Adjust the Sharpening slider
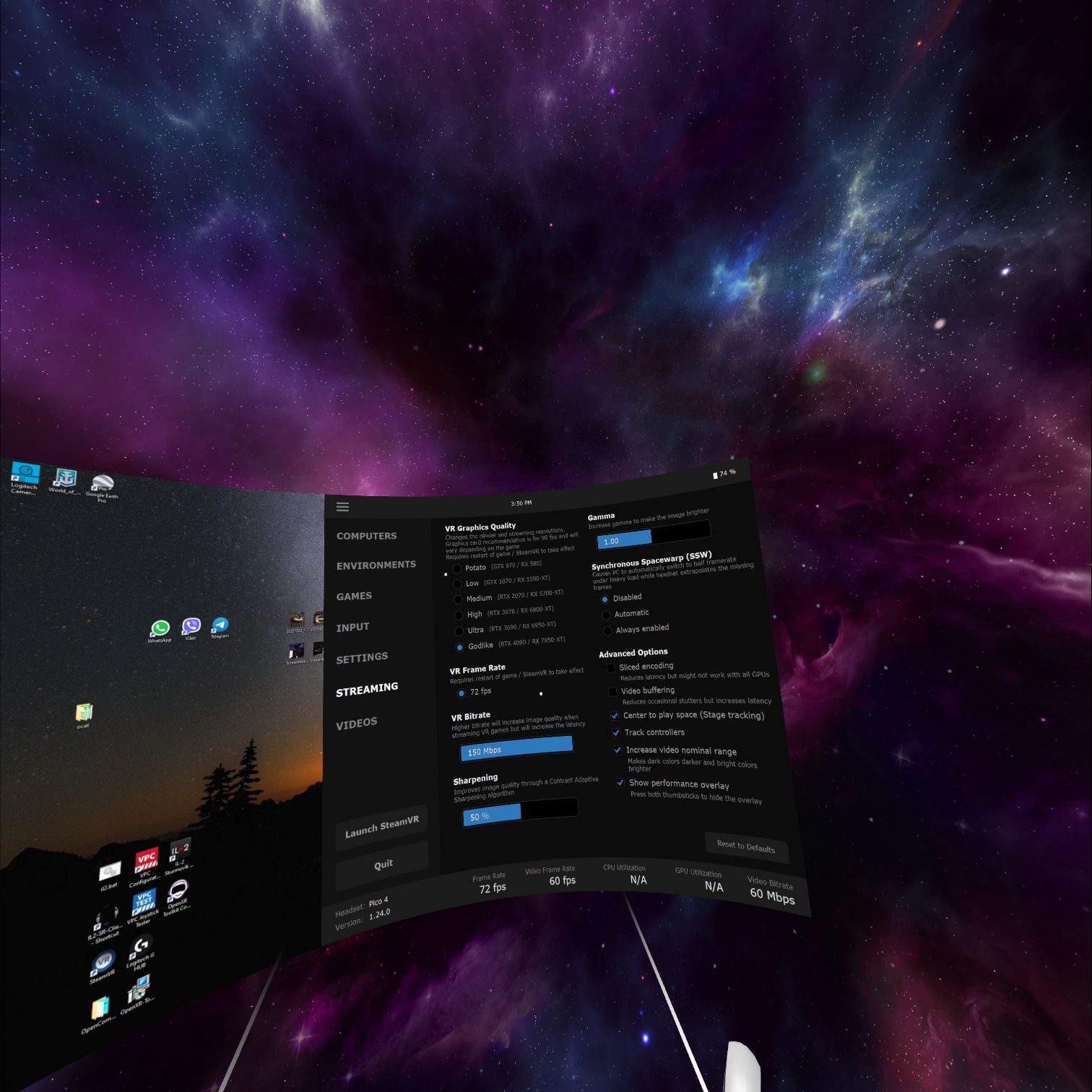Screen dimensions: 1092x1092 coord(520,812)
